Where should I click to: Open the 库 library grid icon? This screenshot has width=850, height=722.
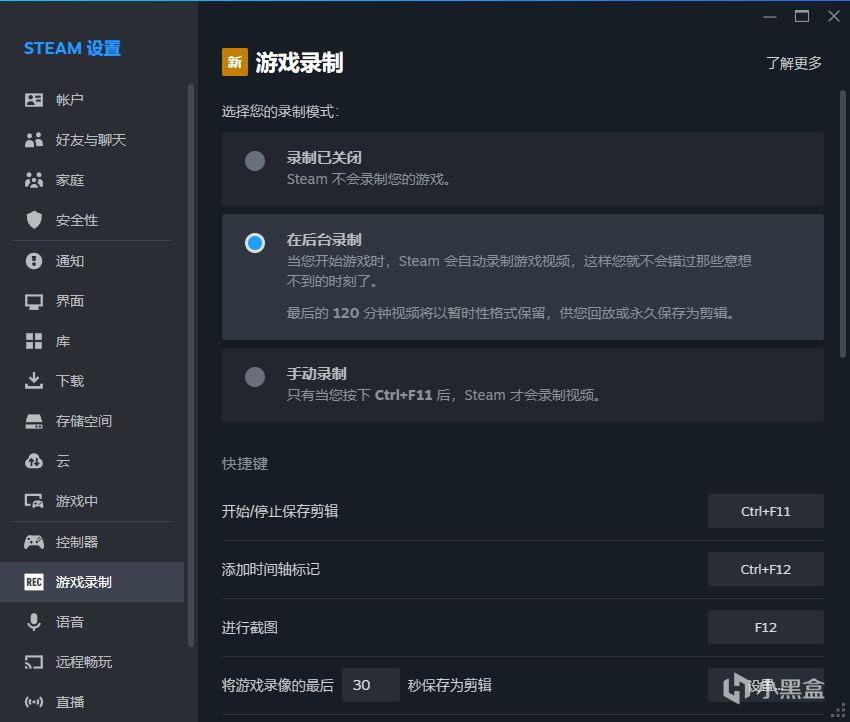click(x=34, y=341)
